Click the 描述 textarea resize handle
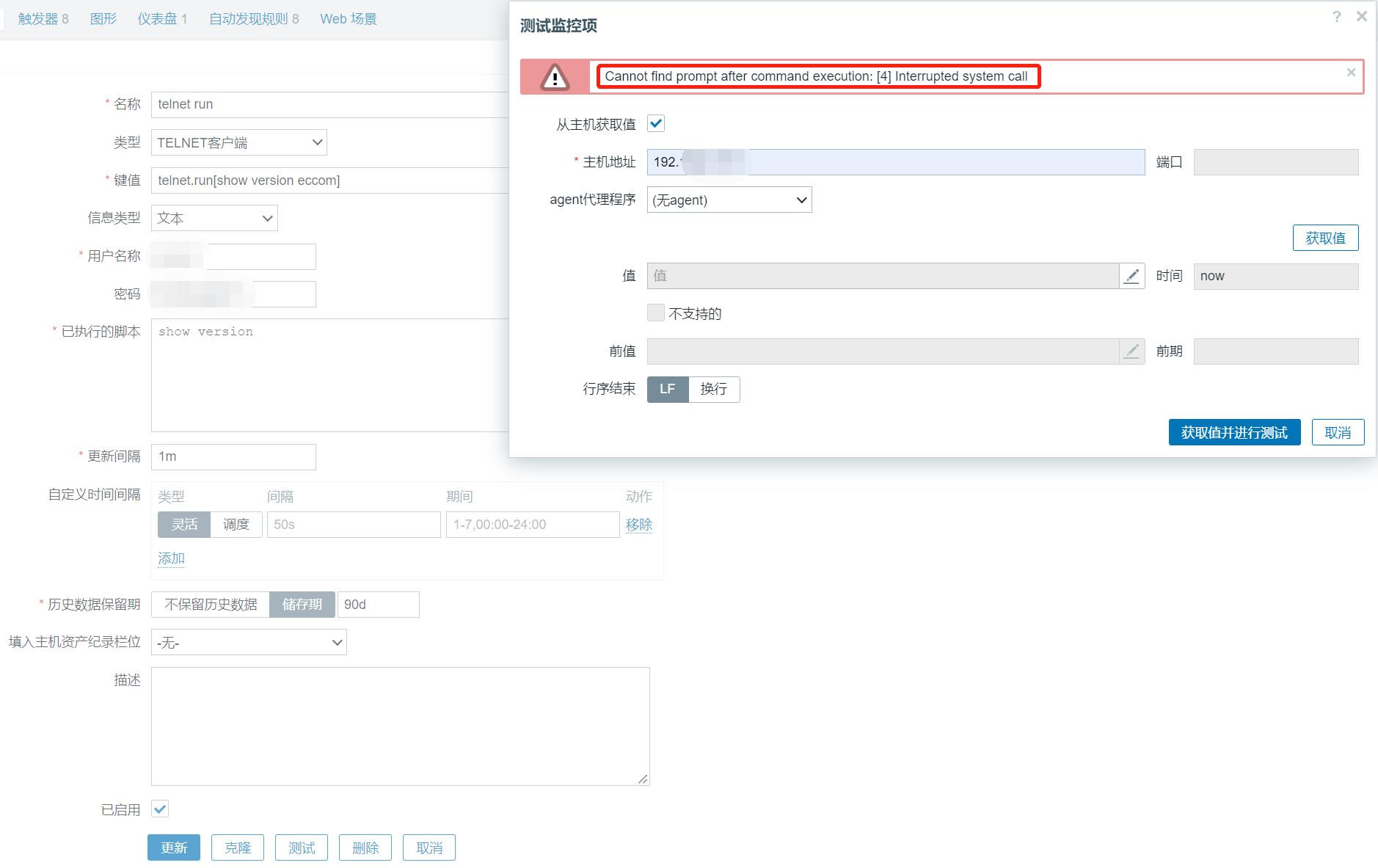 point(644,779)
